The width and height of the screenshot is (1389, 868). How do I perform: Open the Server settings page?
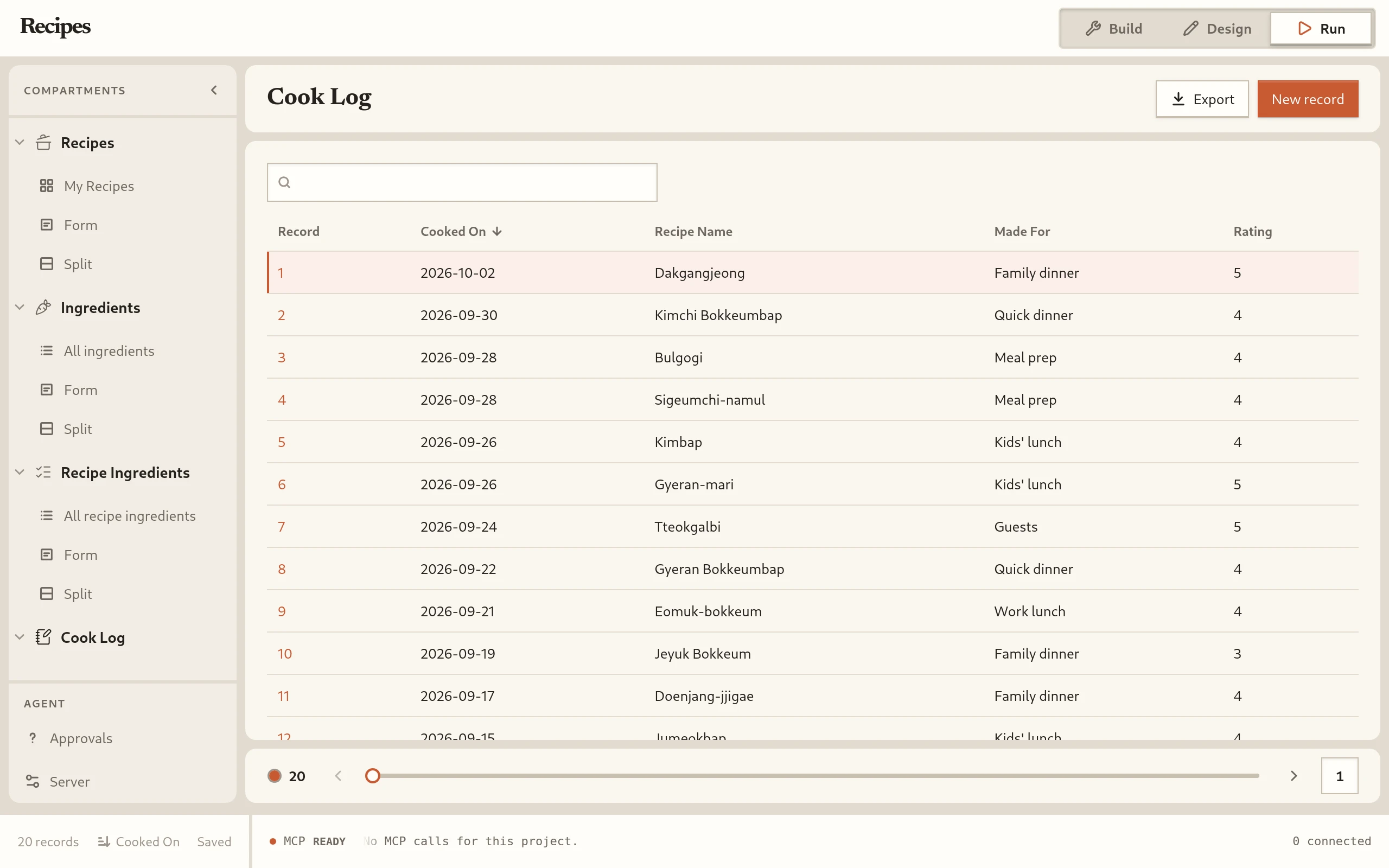pyautogui.click(x=58, y=781)
